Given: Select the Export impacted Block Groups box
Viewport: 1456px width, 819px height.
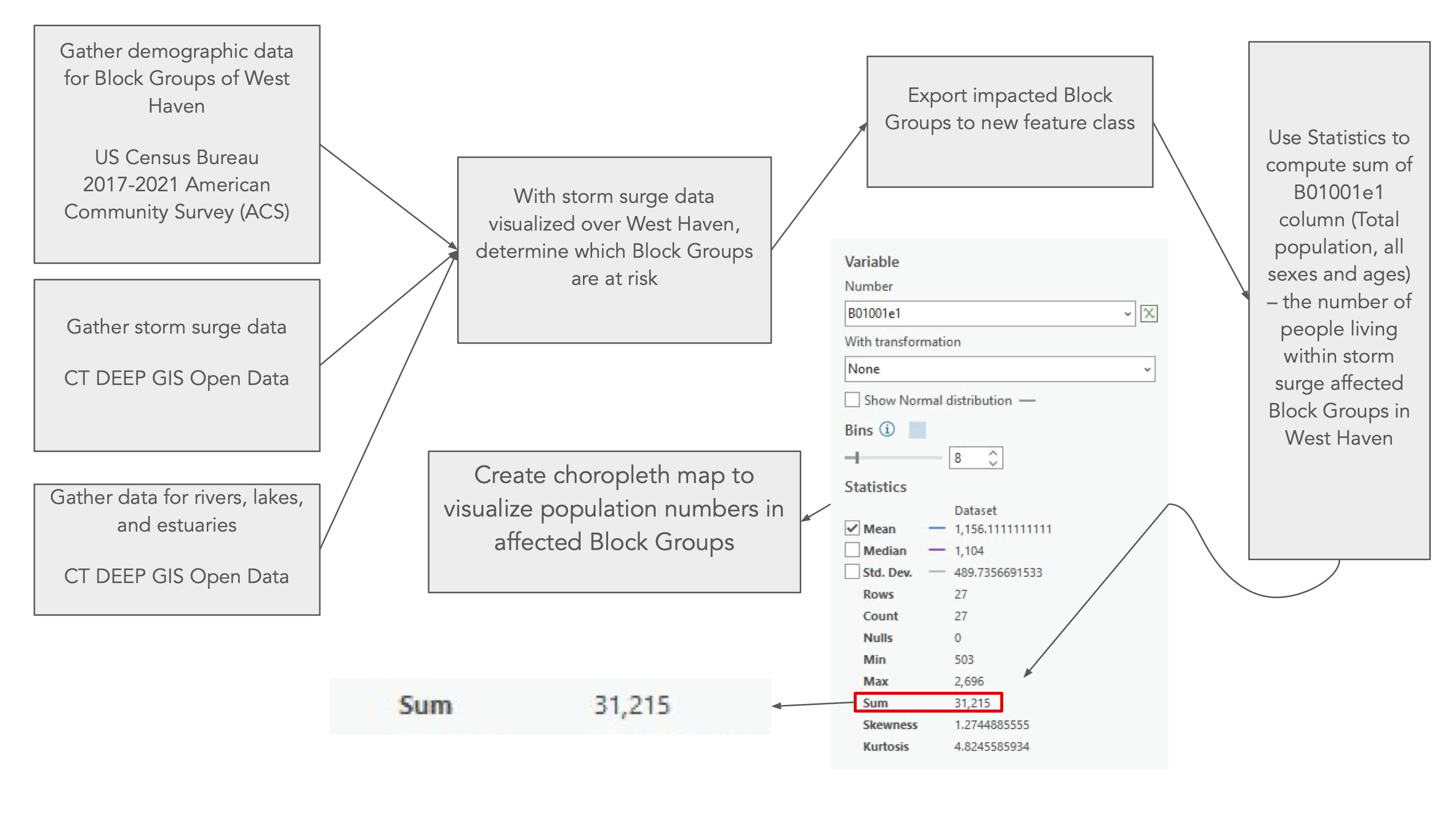Looking at the screenshot, I should coord(1009,121).
